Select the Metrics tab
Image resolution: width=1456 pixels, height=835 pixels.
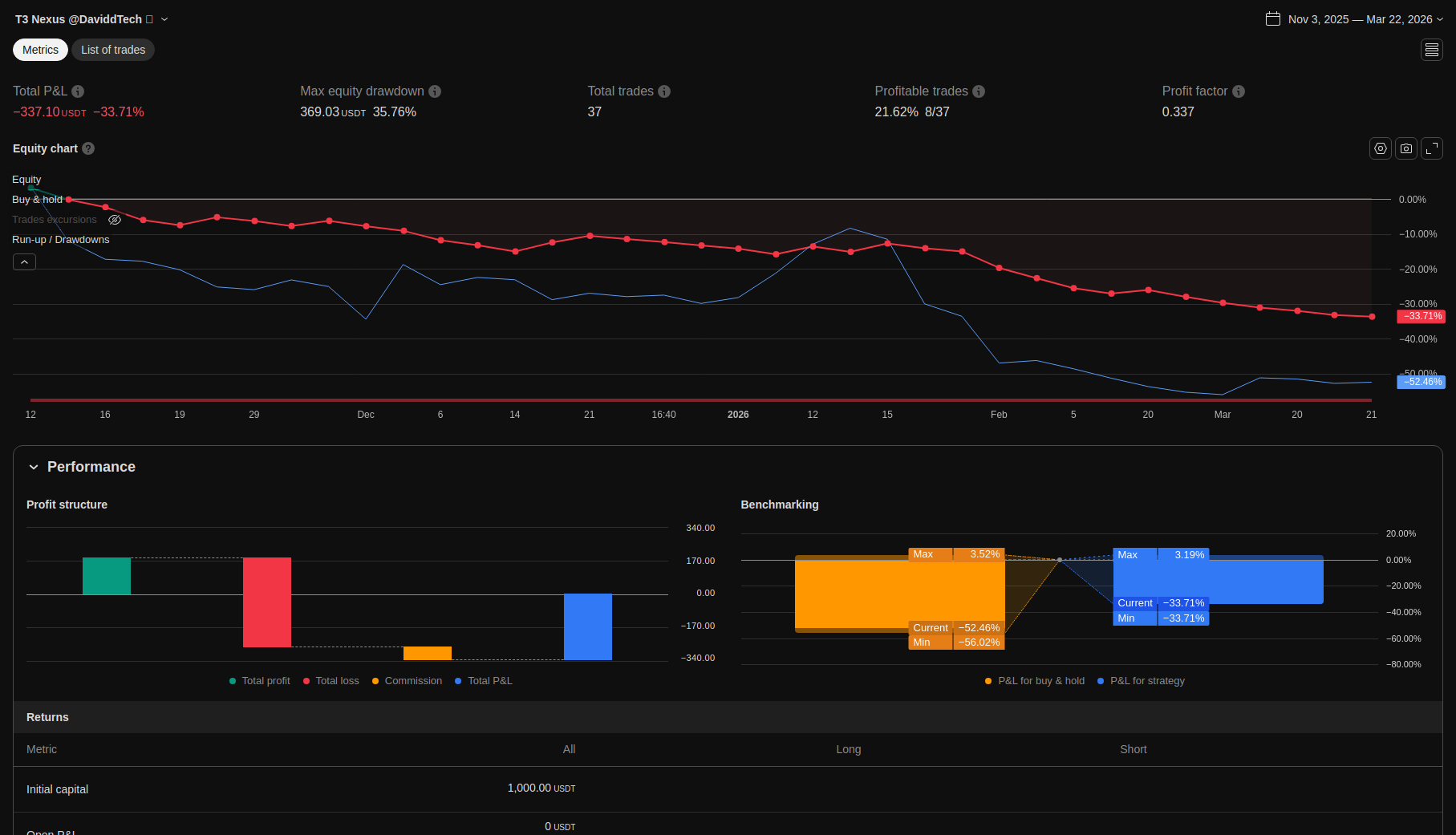coord(40,50)
